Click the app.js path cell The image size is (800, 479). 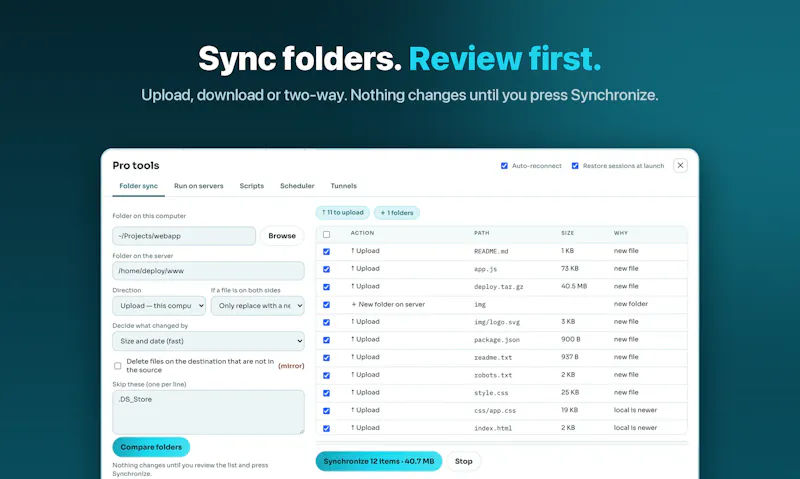click(x=485, y=269)
